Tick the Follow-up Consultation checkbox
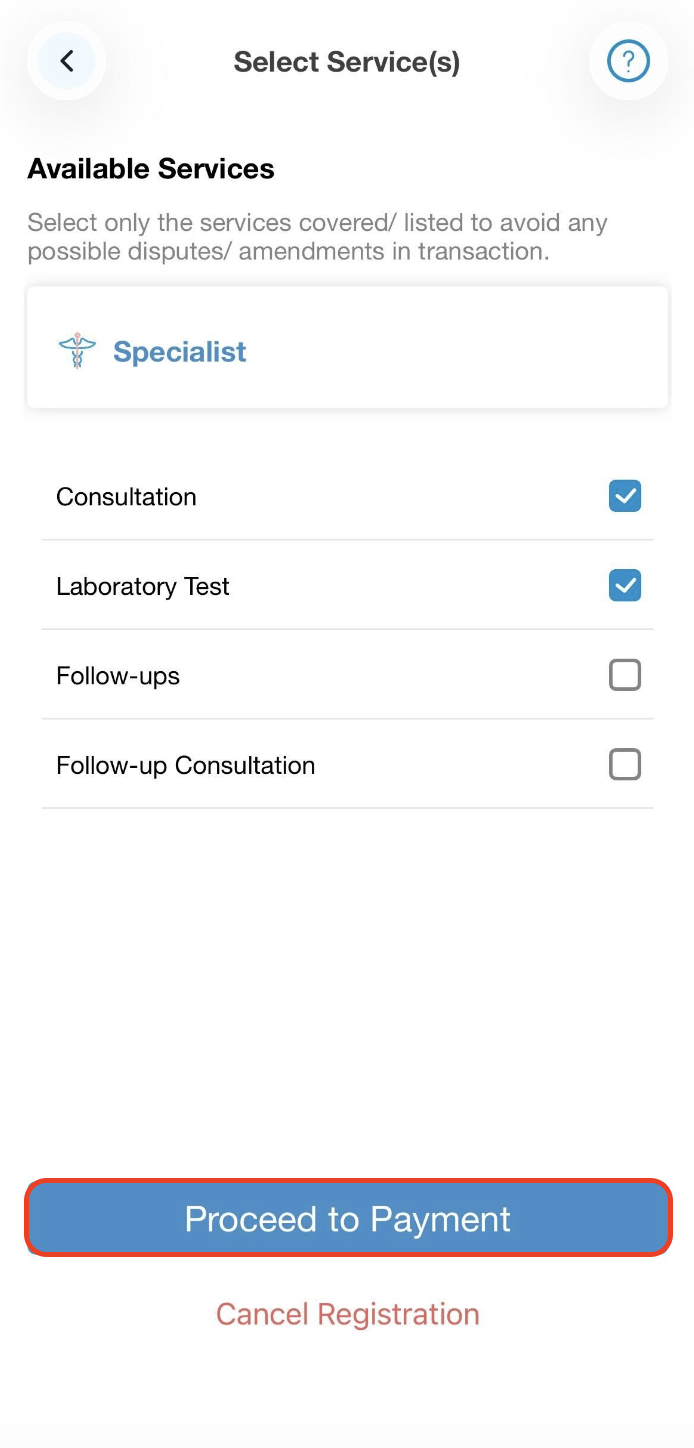694x1448 pixels. click(x=625, y=765)
